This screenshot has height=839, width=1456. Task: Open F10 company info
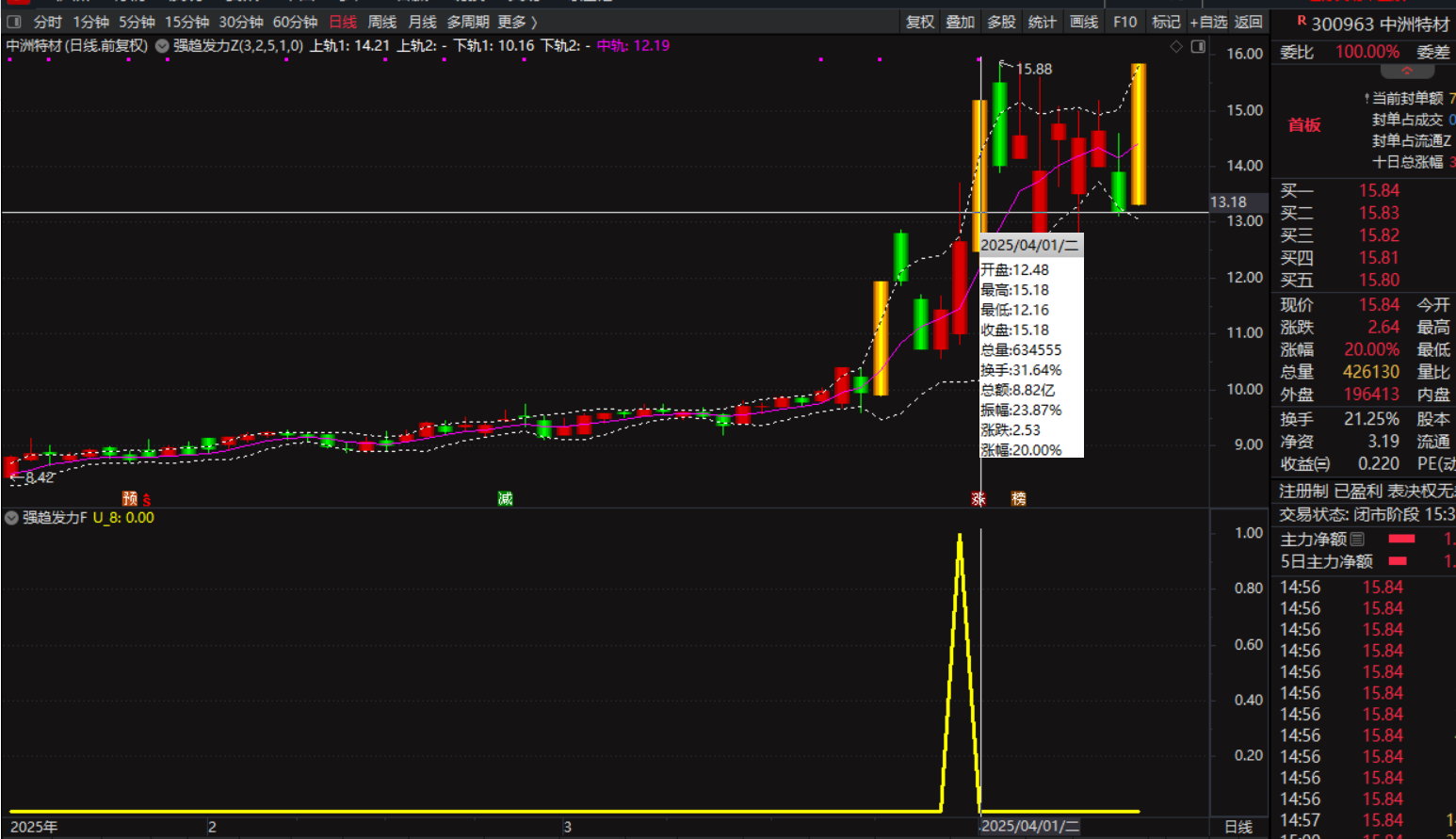tap(1124, 22)
